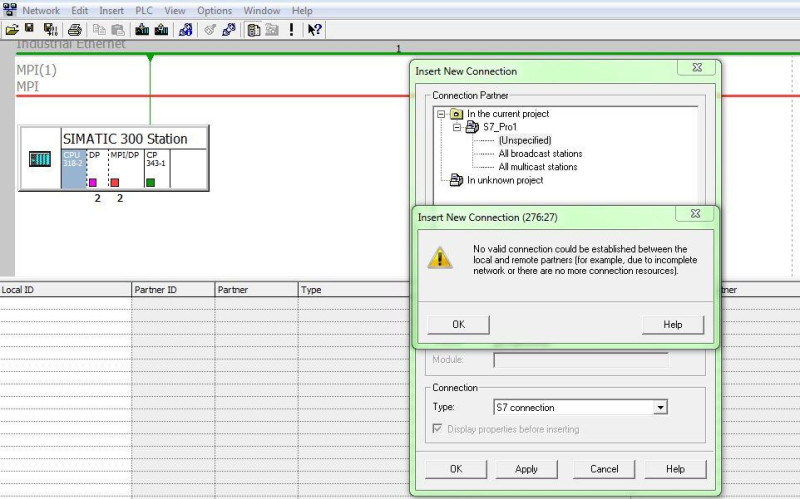
Task: Click the warning triangle icon in the error dialog
Action: coord(440,258)
